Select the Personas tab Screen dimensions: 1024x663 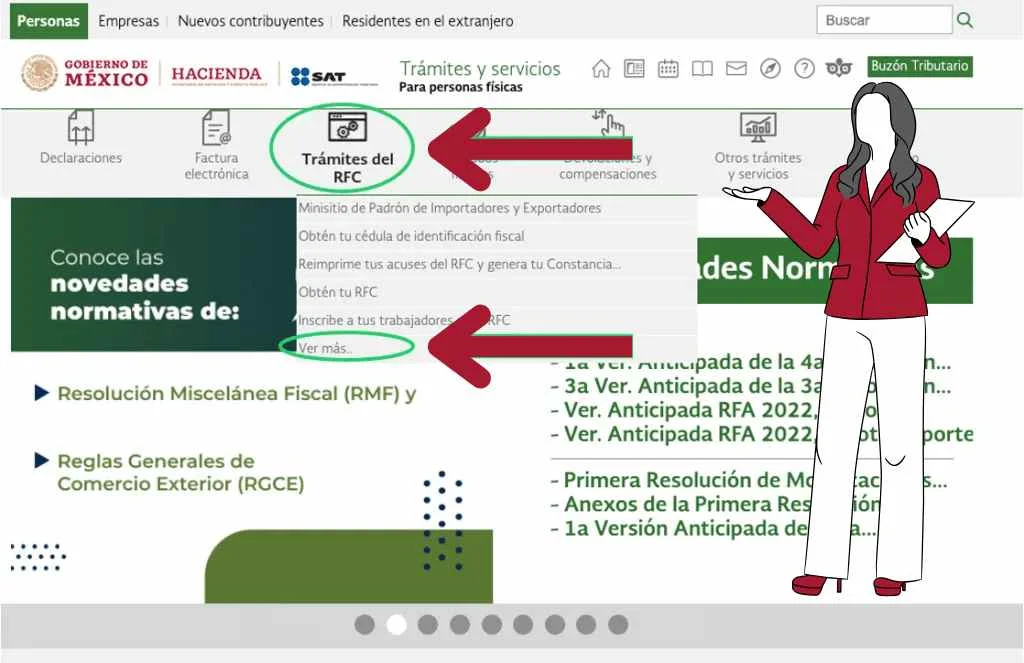pos(49,21)
